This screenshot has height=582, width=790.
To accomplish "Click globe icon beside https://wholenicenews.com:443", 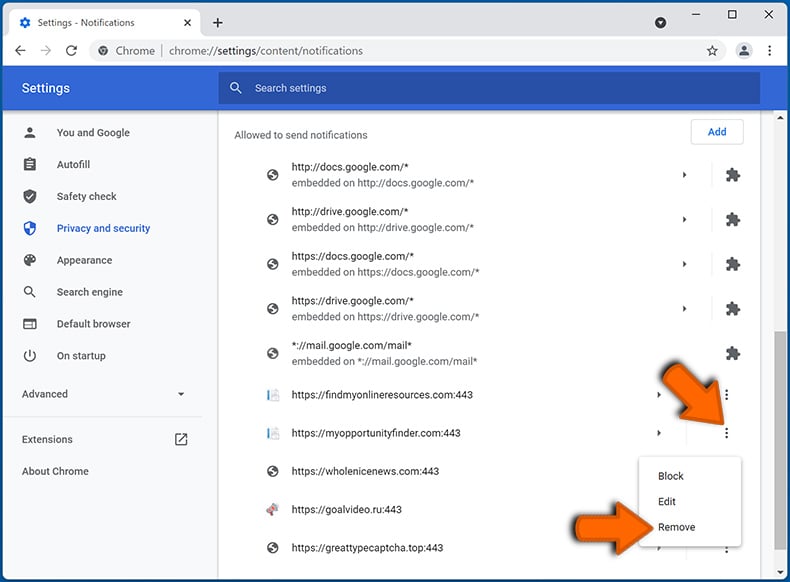I will point(273,471).
